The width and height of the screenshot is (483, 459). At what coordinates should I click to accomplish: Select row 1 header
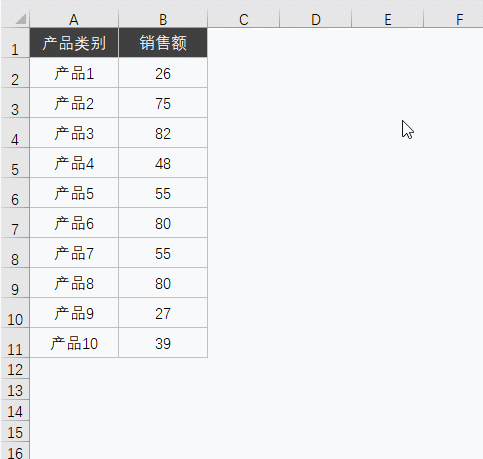(x=15, y=43)
